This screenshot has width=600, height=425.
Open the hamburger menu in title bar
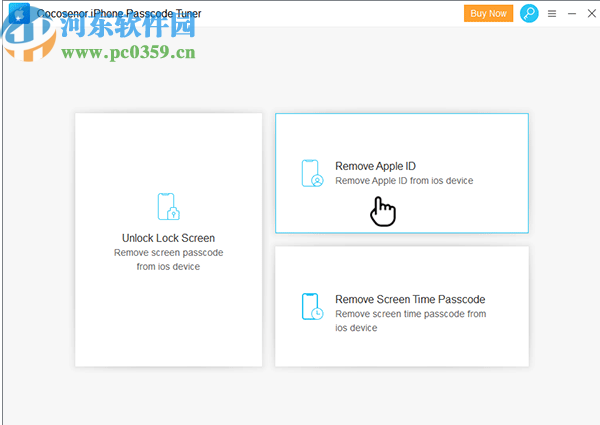click(552, 14)
